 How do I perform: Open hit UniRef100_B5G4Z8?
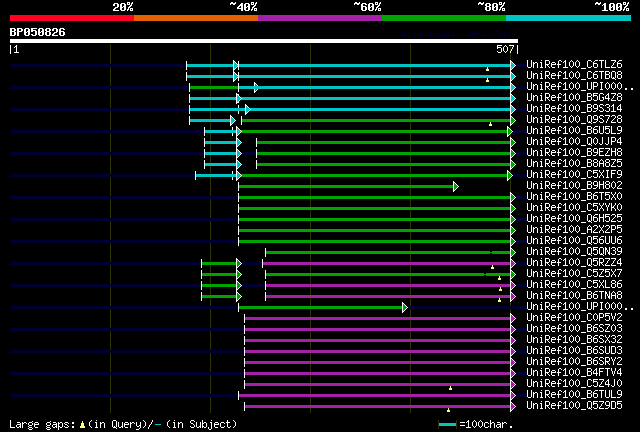574,97
